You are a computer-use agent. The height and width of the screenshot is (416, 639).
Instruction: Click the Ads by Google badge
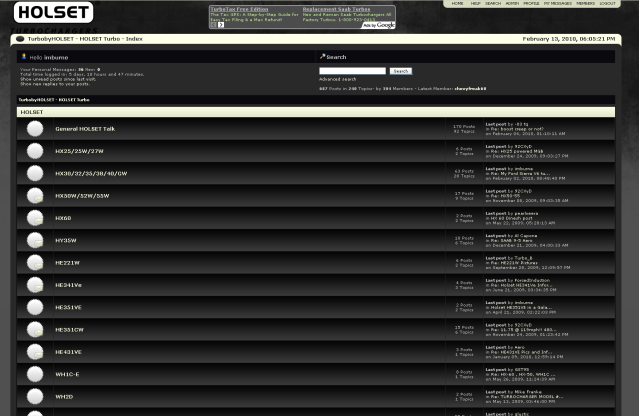379,25
